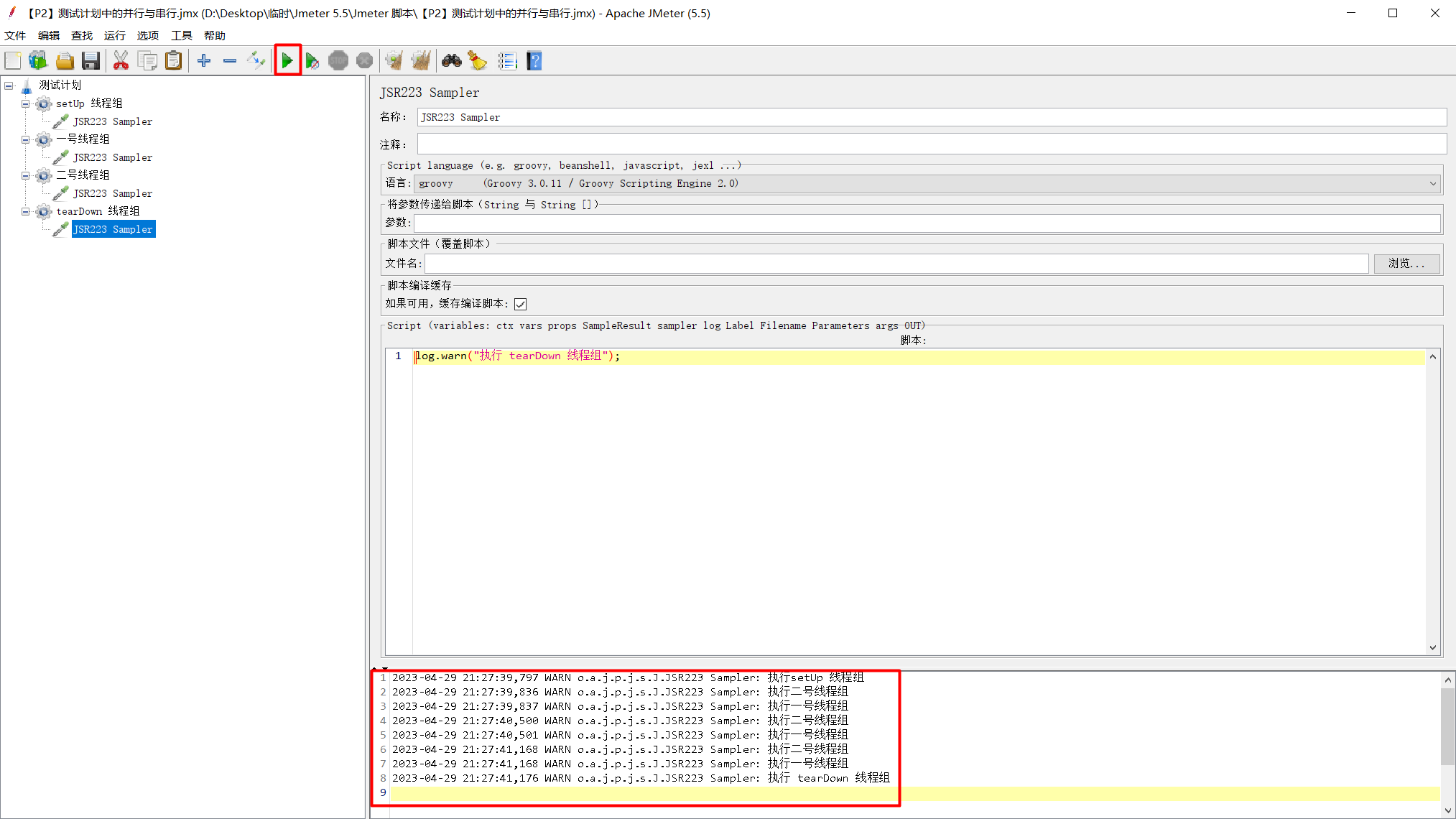Image resolution: width=1456 pixels, height=819 pixels.
Task: Select the setUp 线程组 gear icon
Action: pyautogui.click(x=44, y=103)
